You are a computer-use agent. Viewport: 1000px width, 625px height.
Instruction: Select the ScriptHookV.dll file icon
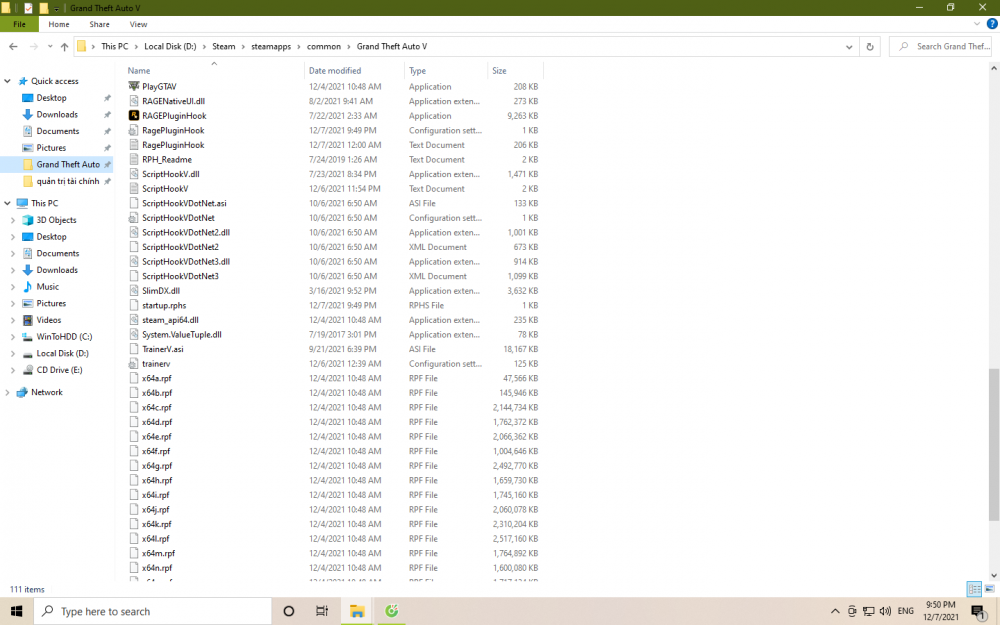[x=133, y=173]
